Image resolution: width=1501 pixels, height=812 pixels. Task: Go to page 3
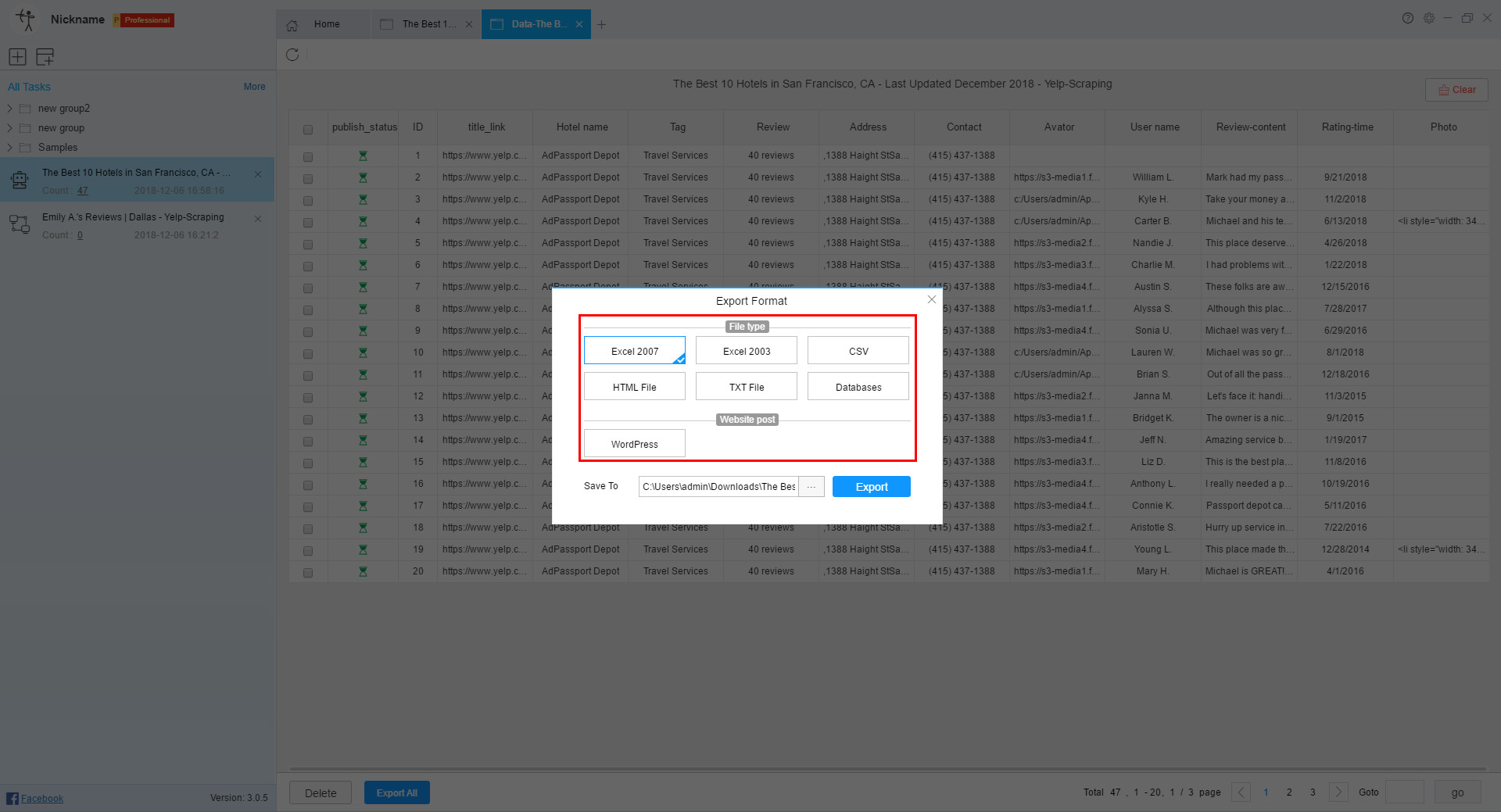coord(1313,792)
